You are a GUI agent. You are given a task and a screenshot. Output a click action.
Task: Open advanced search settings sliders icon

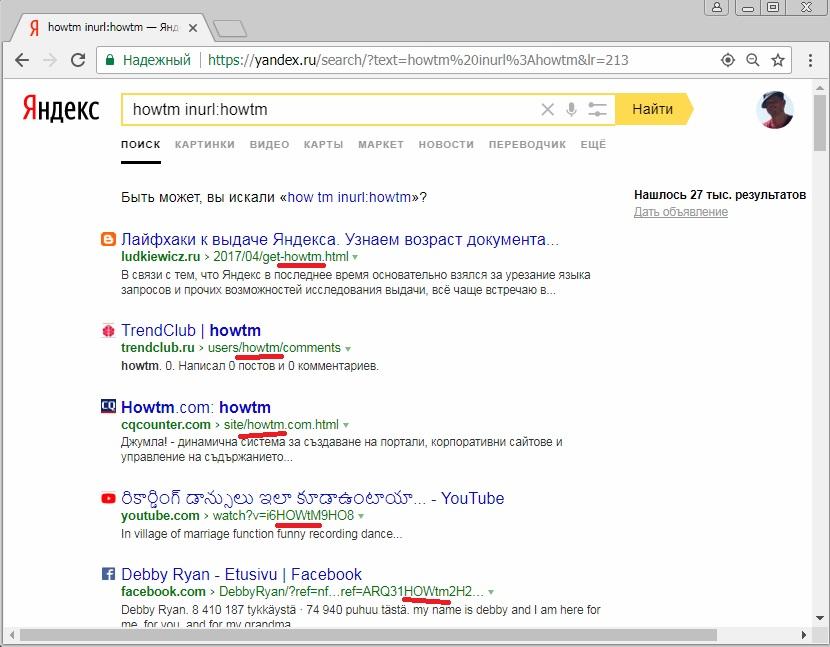[x=597, y=110]
